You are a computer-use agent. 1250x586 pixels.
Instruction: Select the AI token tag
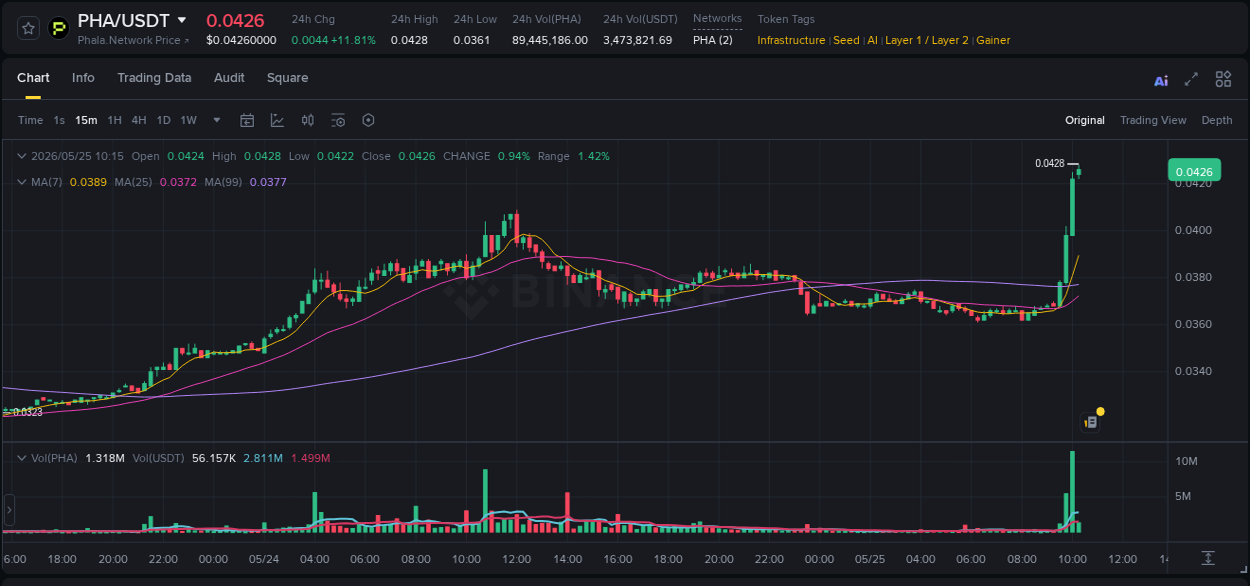[x=872, y=40]
